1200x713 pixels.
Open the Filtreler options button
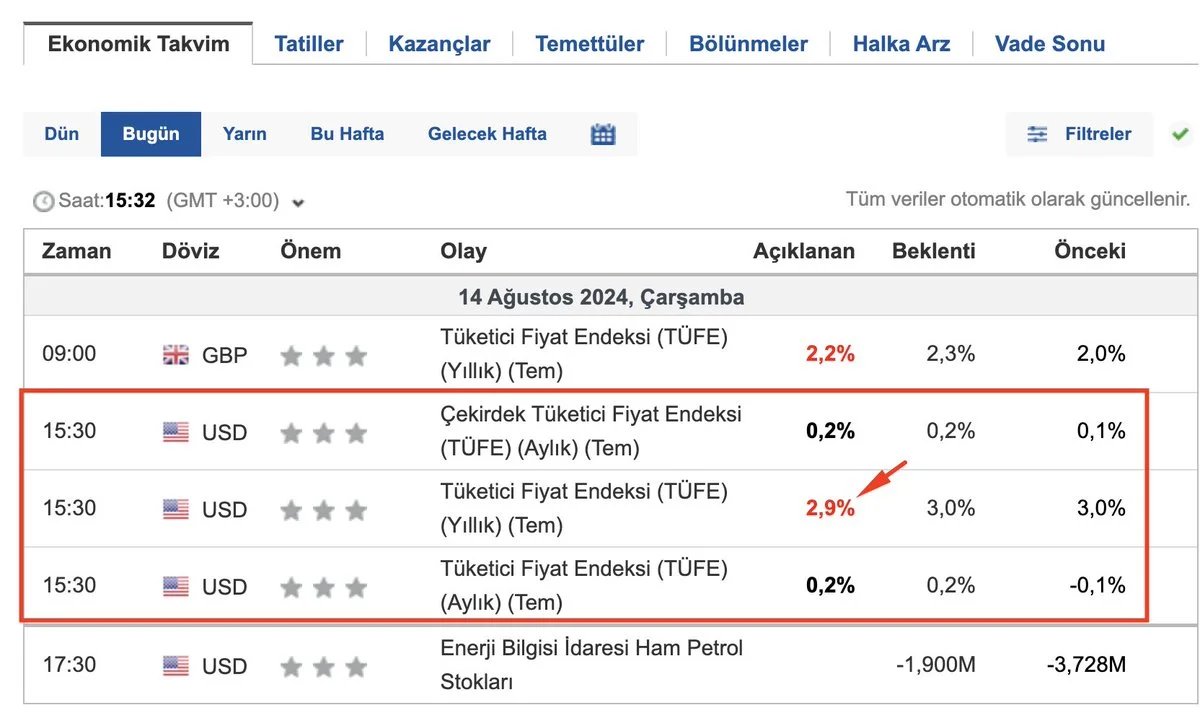coord(1080,134)
